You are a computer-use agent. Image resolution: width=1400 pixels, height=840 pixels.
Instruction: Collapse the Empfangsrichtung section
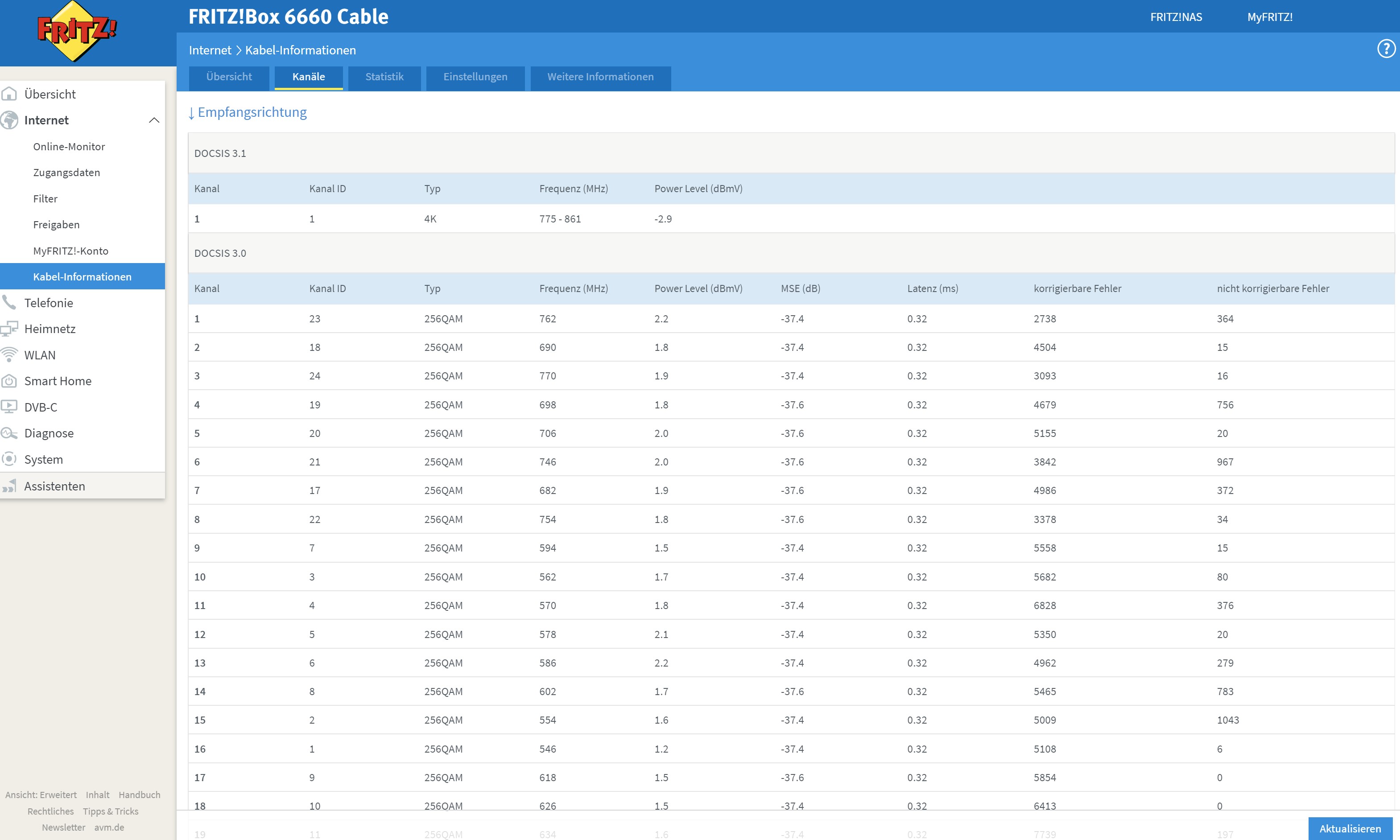[248, 112]
